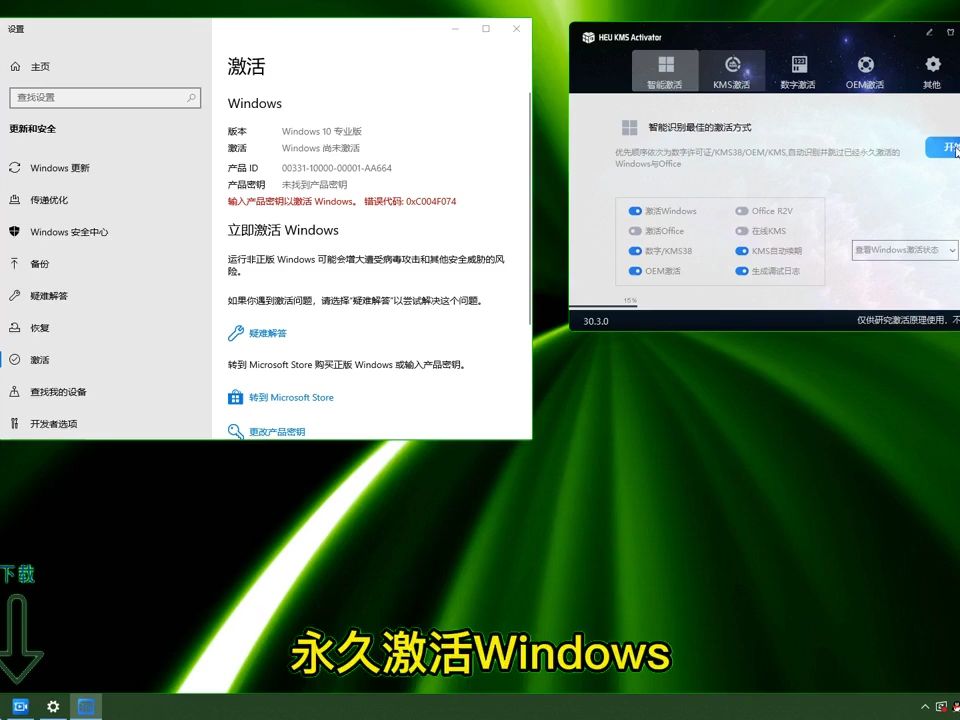This screenshot has width=960, height=720.
Task: Open 开发者选项 in Settings sidebar
Action: coord(54,424)
